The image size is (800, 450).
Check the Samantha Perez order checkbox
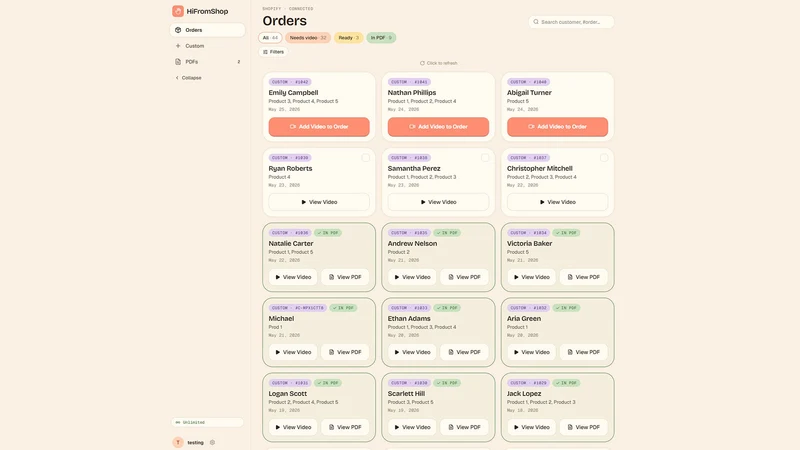[485, 158]
